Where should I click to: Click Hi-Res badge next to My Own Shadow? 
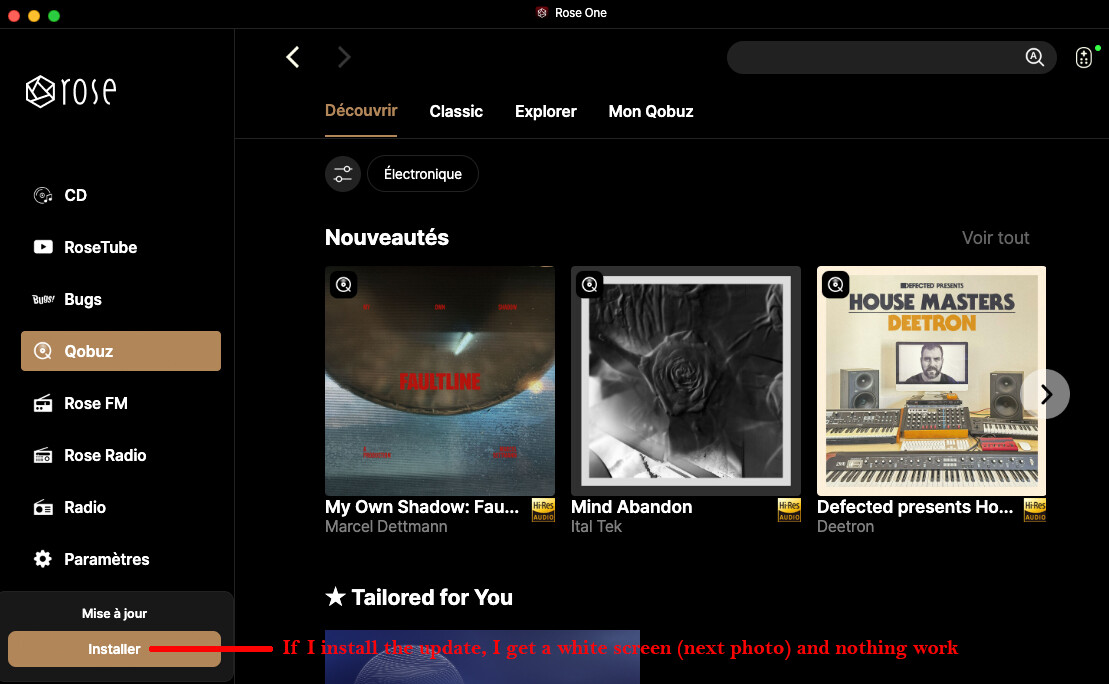[543, 510]
